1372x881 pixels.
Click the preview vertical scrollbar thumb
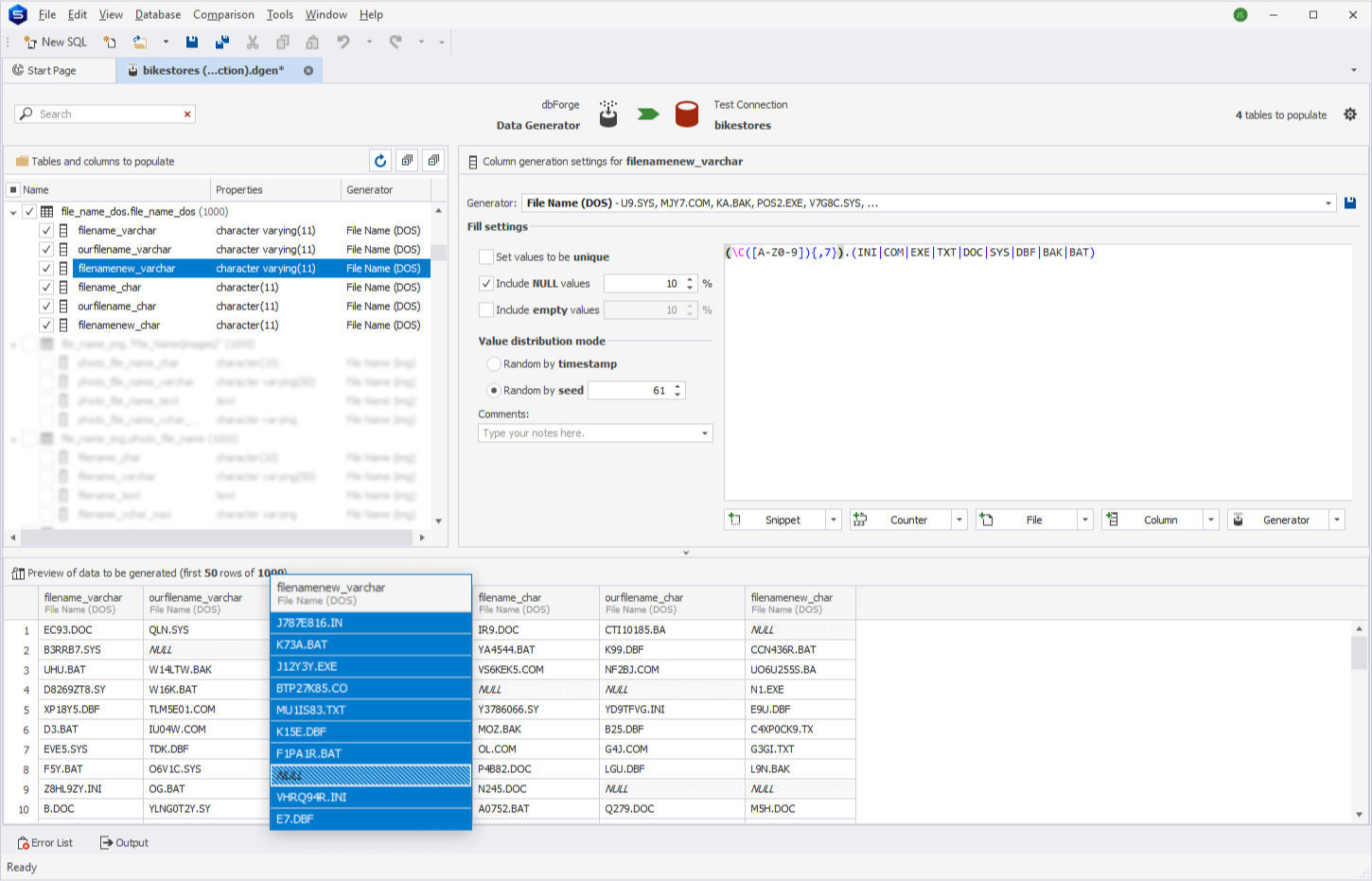[1359, 653]
